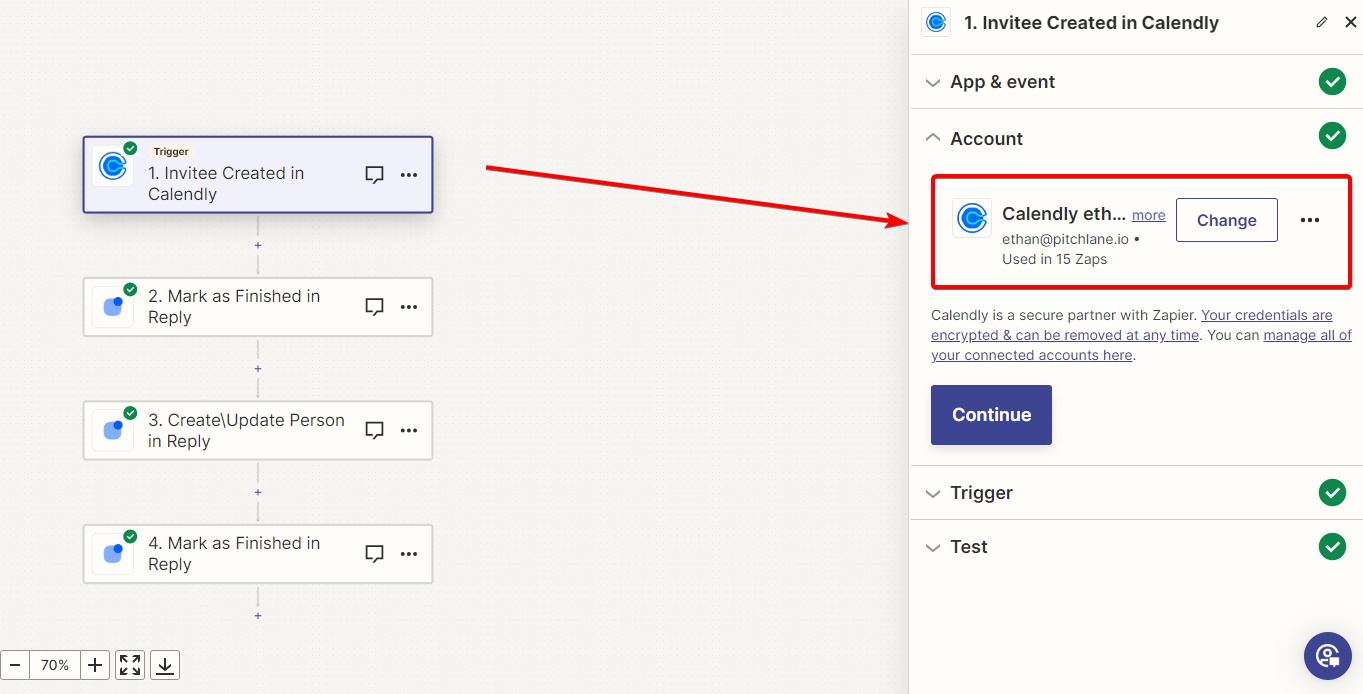Fit the Zap to view
Screen dimensions: 1363x694
pos(130,665)
